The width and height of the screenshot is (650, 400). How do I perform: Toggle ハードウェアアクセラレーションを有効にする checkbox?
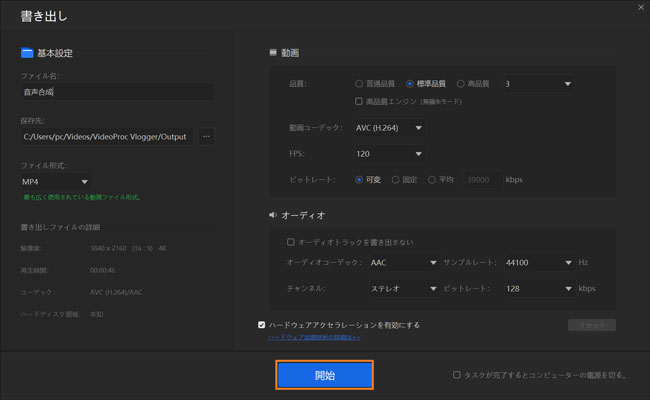(x=262, y=325)
